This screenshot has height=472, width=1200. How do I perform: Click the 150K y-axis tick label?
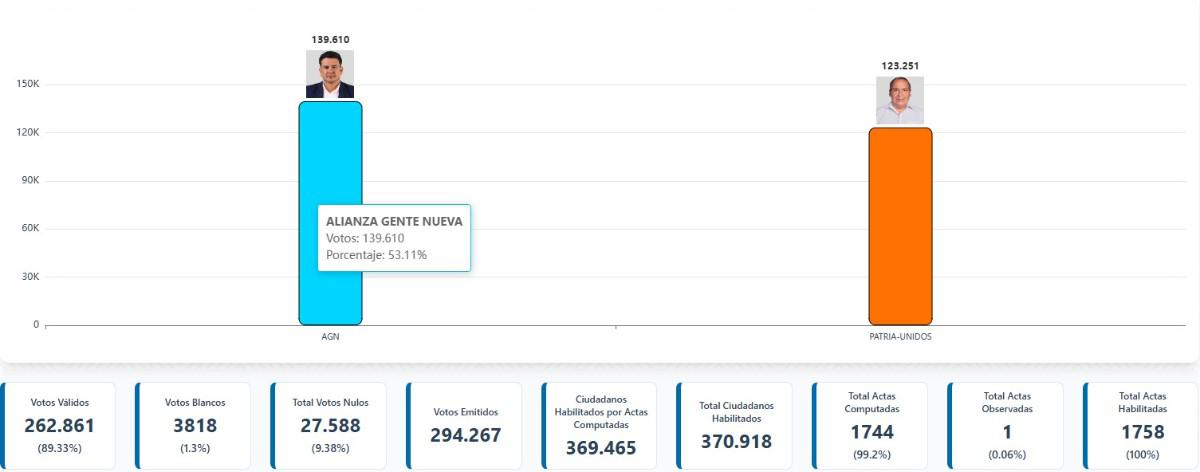28,85
